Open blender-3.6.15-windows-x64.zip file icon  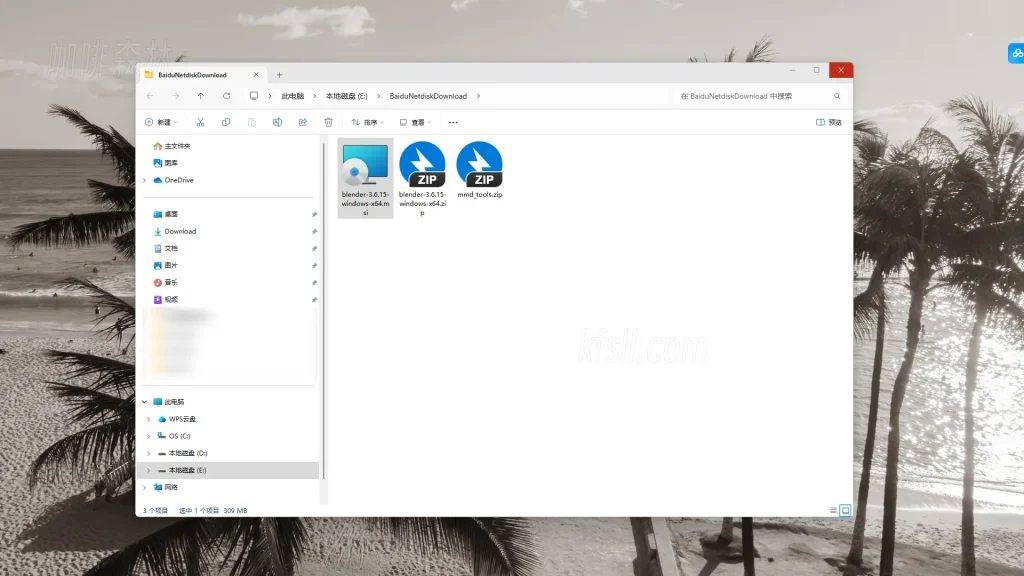click(422, 165)
